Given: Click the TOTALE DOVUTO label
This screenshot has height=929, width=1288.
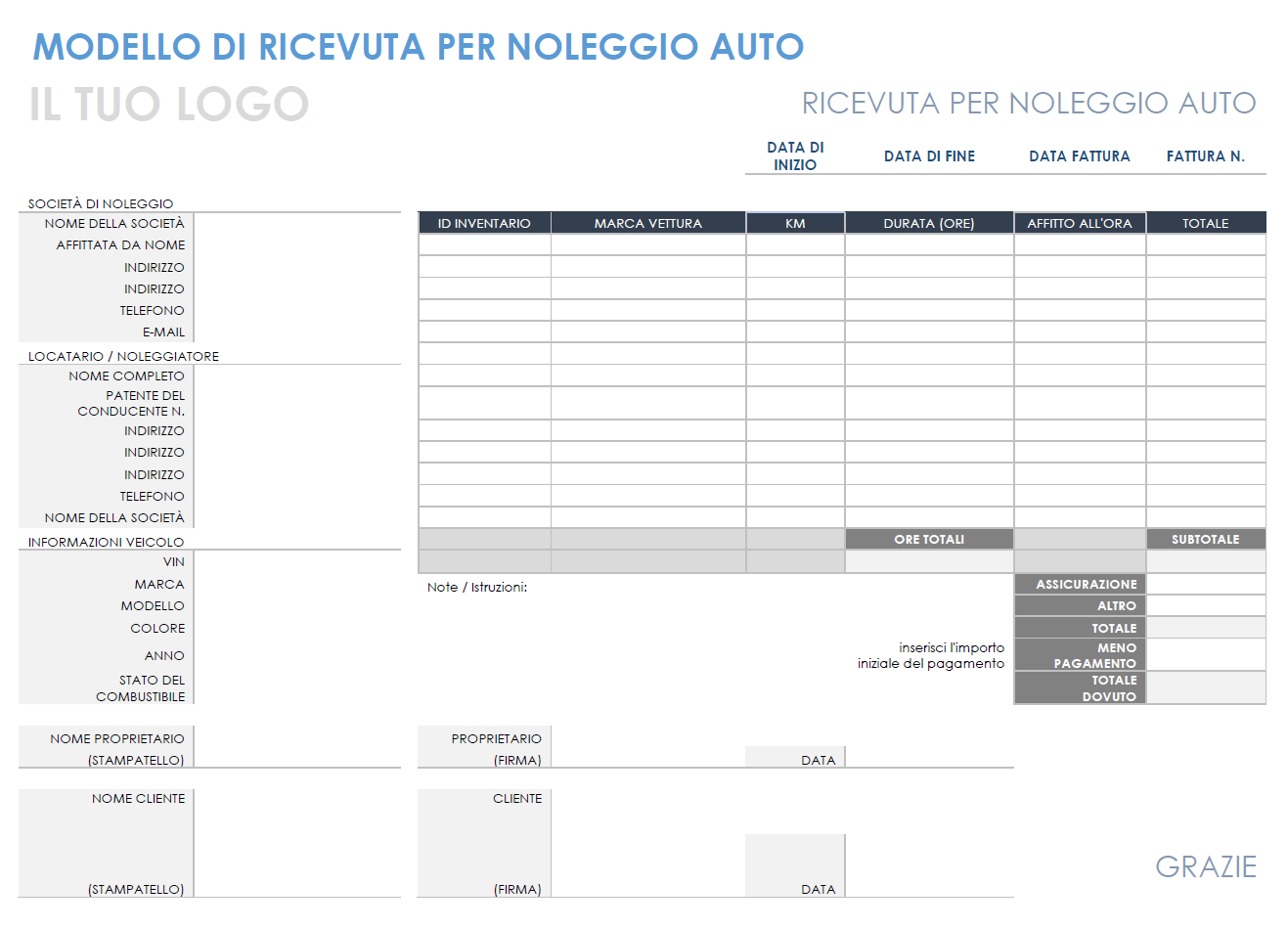Looking at the screenshot, I should tap(1080, 688).
